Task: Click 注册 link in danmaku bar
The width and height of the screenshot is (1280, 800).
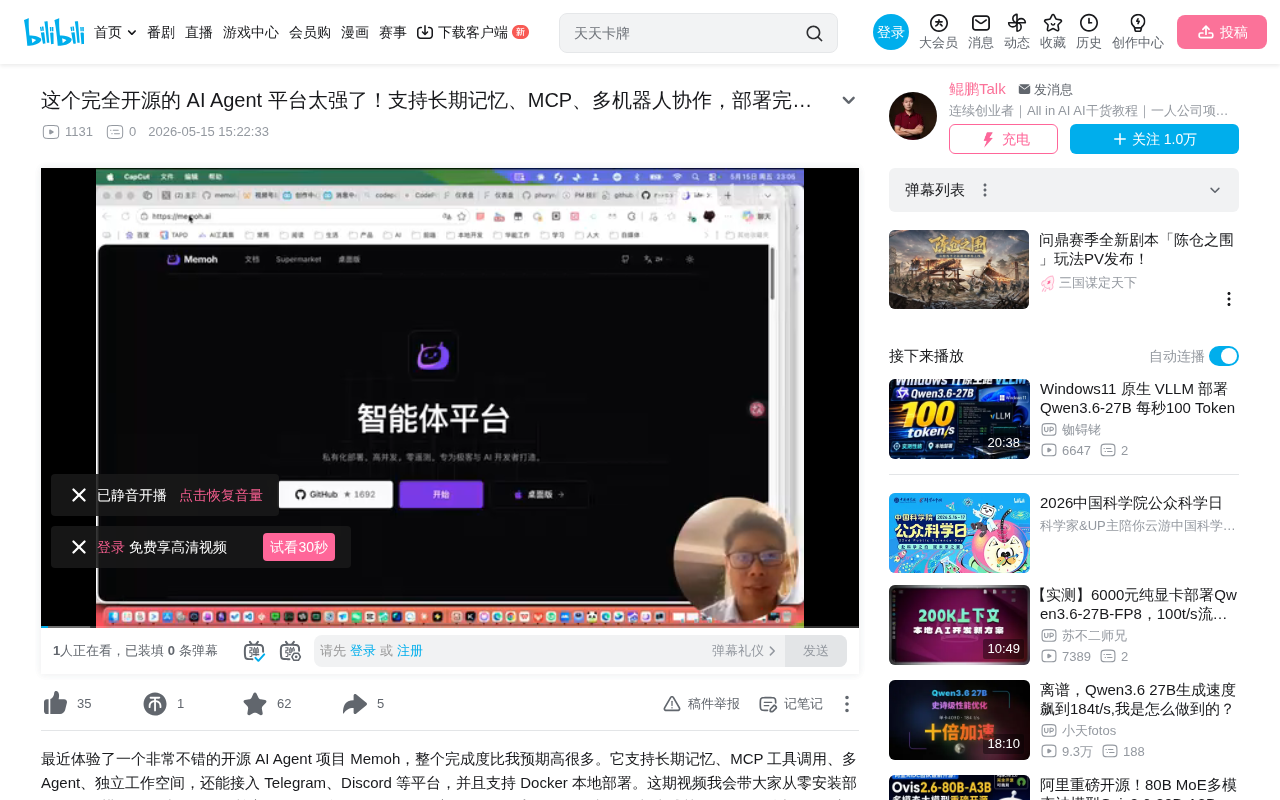Action: 410,651
